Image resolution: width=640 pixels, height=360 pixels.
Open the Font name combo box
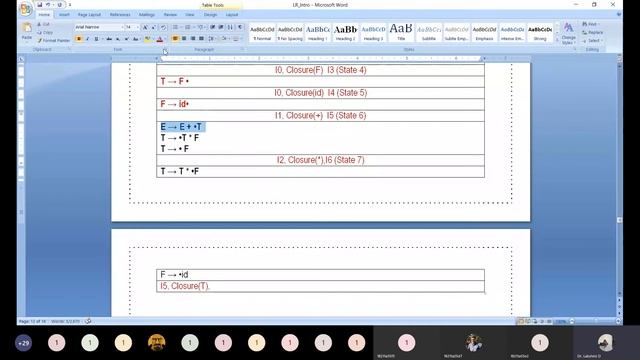(99, 27)
